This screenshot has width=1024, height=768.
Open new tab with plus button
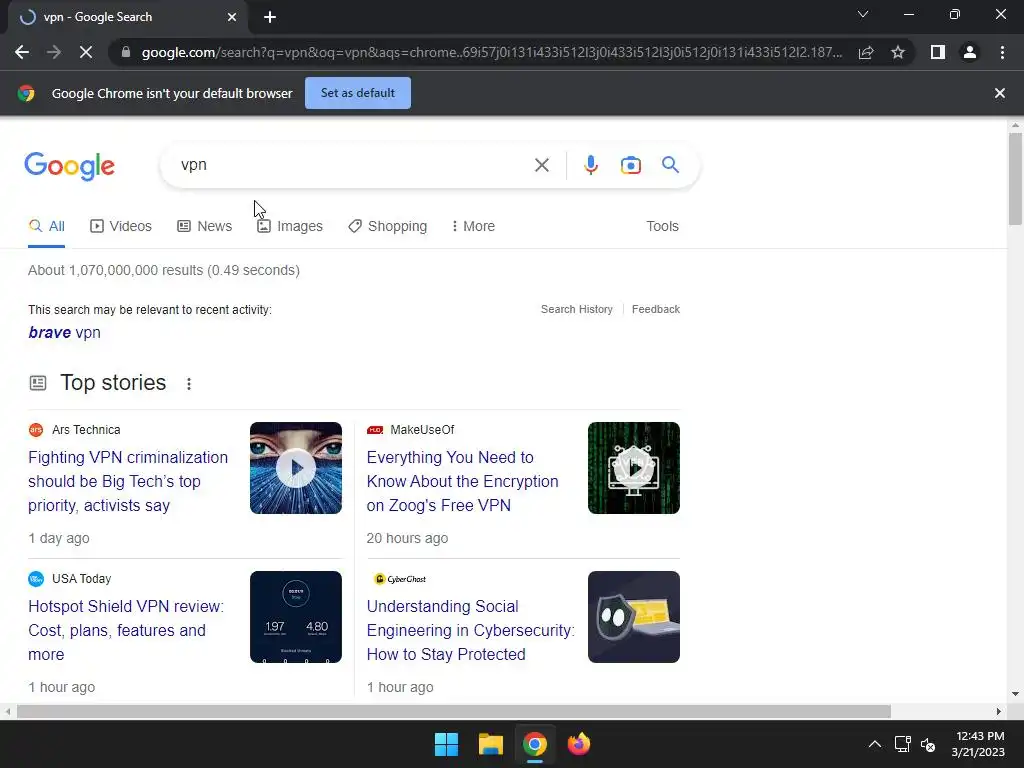270,17
